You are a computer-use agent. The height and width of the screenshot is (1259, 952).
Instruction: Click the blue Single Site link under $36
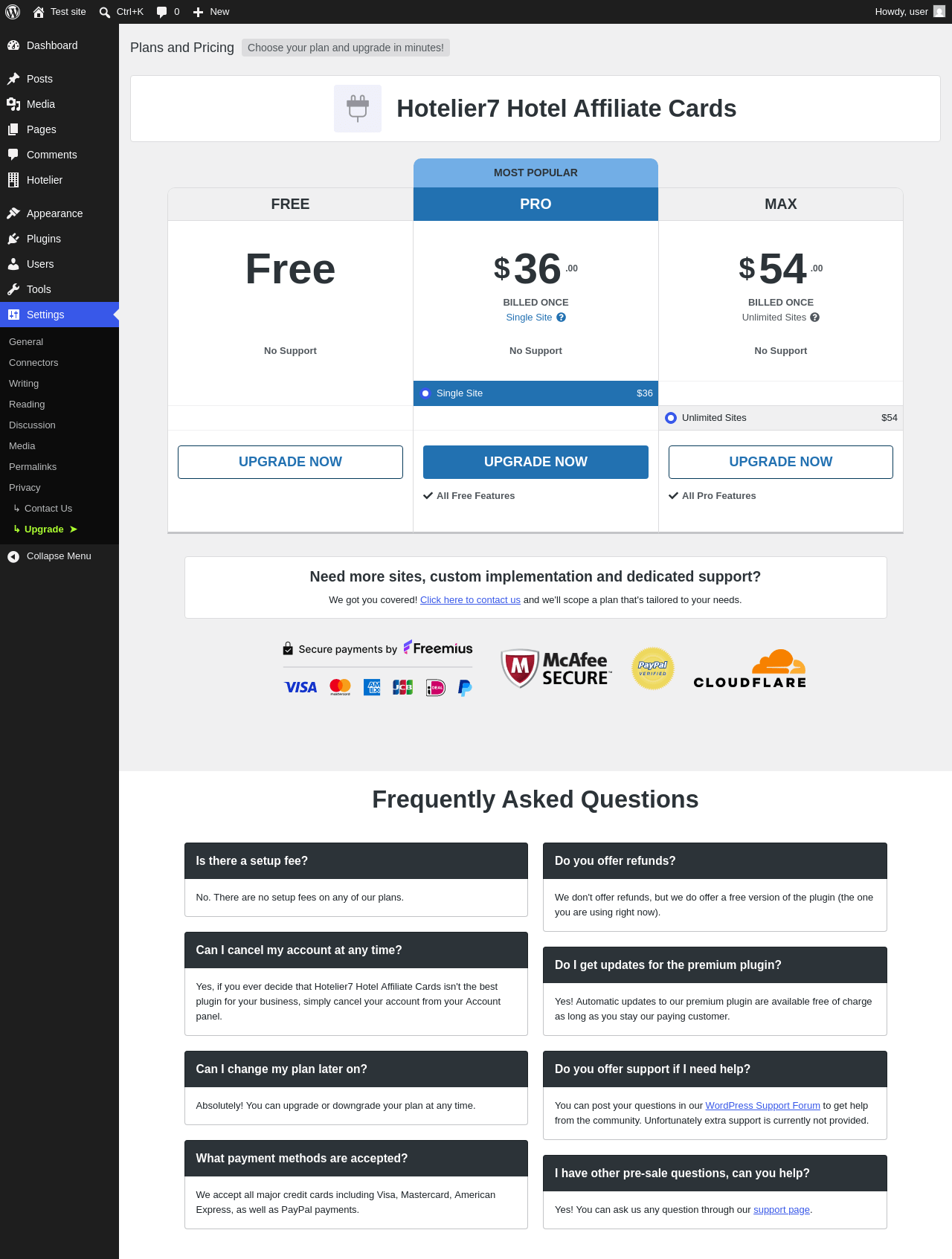click(x=529, y=318)
